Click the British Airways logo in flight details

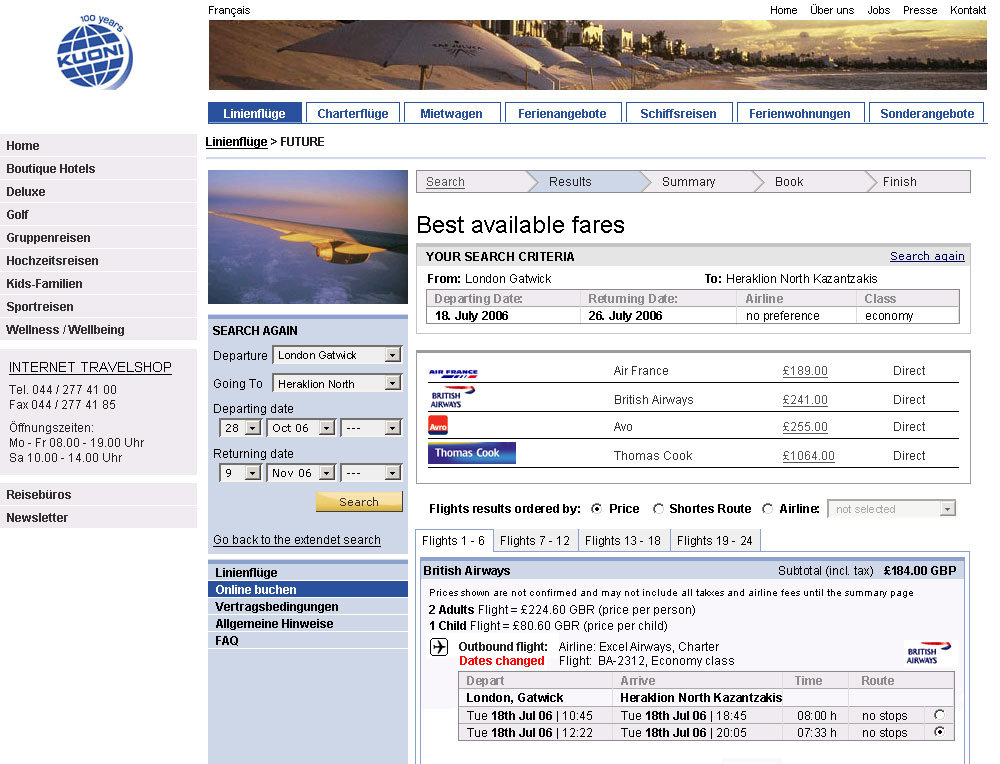[x=928, y=653]
